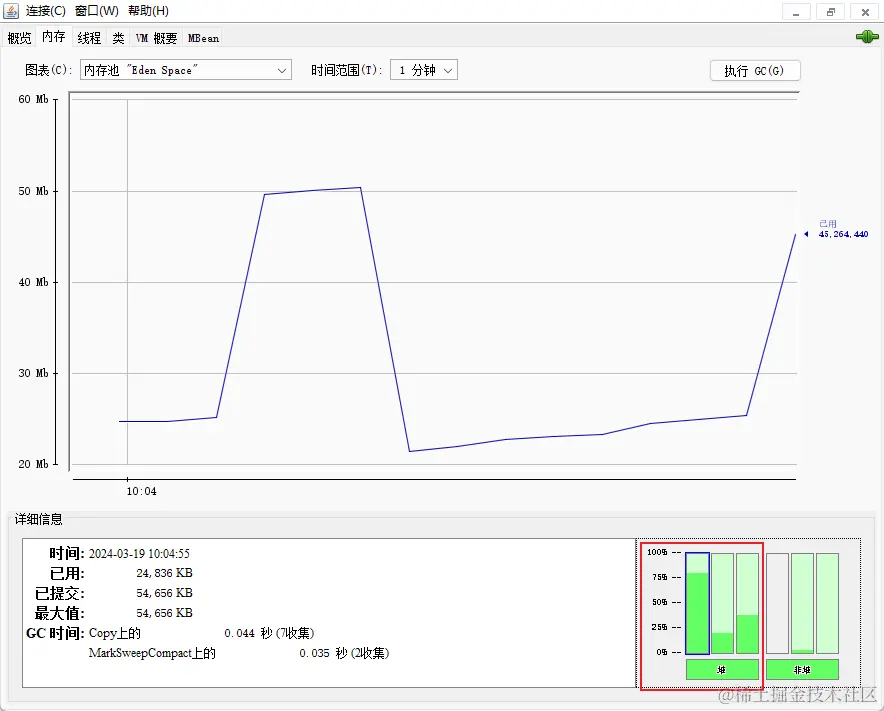Click the Copy上的 0.044 秒 GC time entry
The image size is (884, 711).
(201, 633)
